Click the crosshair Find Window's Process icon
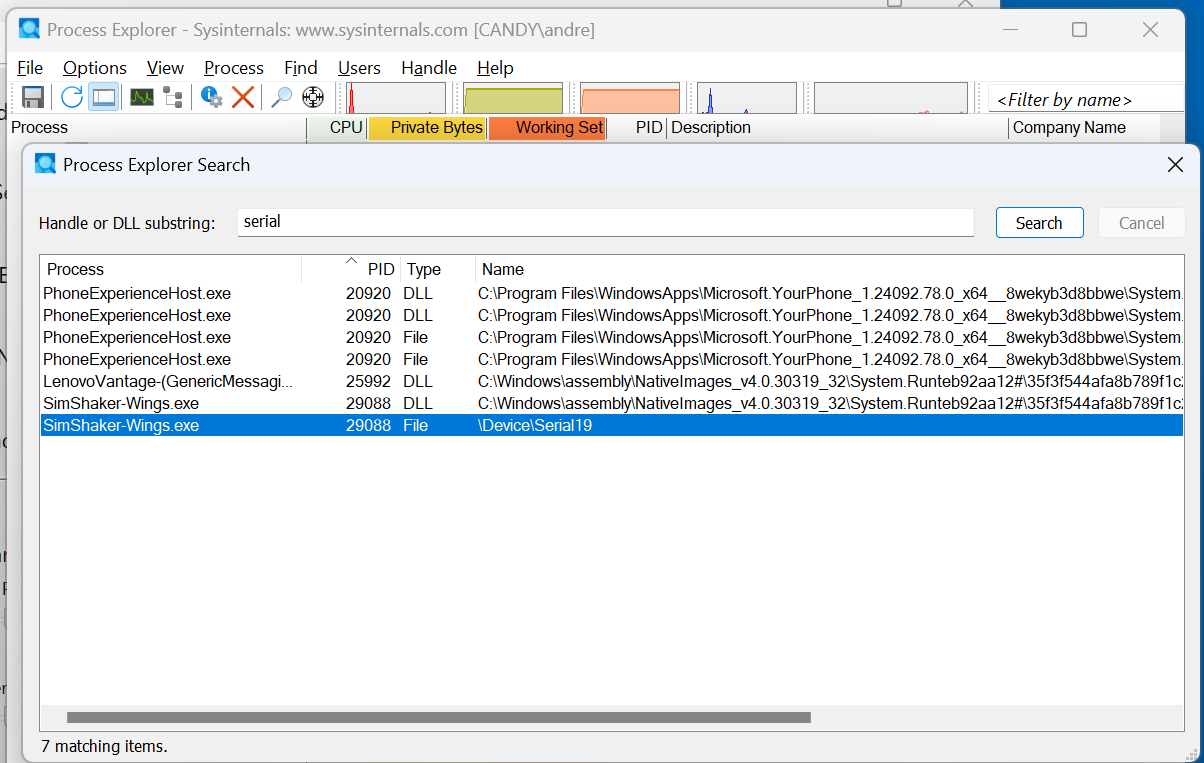Viewport: 1204px width, 763px height. pyautogui.click(x=313, y=97)
